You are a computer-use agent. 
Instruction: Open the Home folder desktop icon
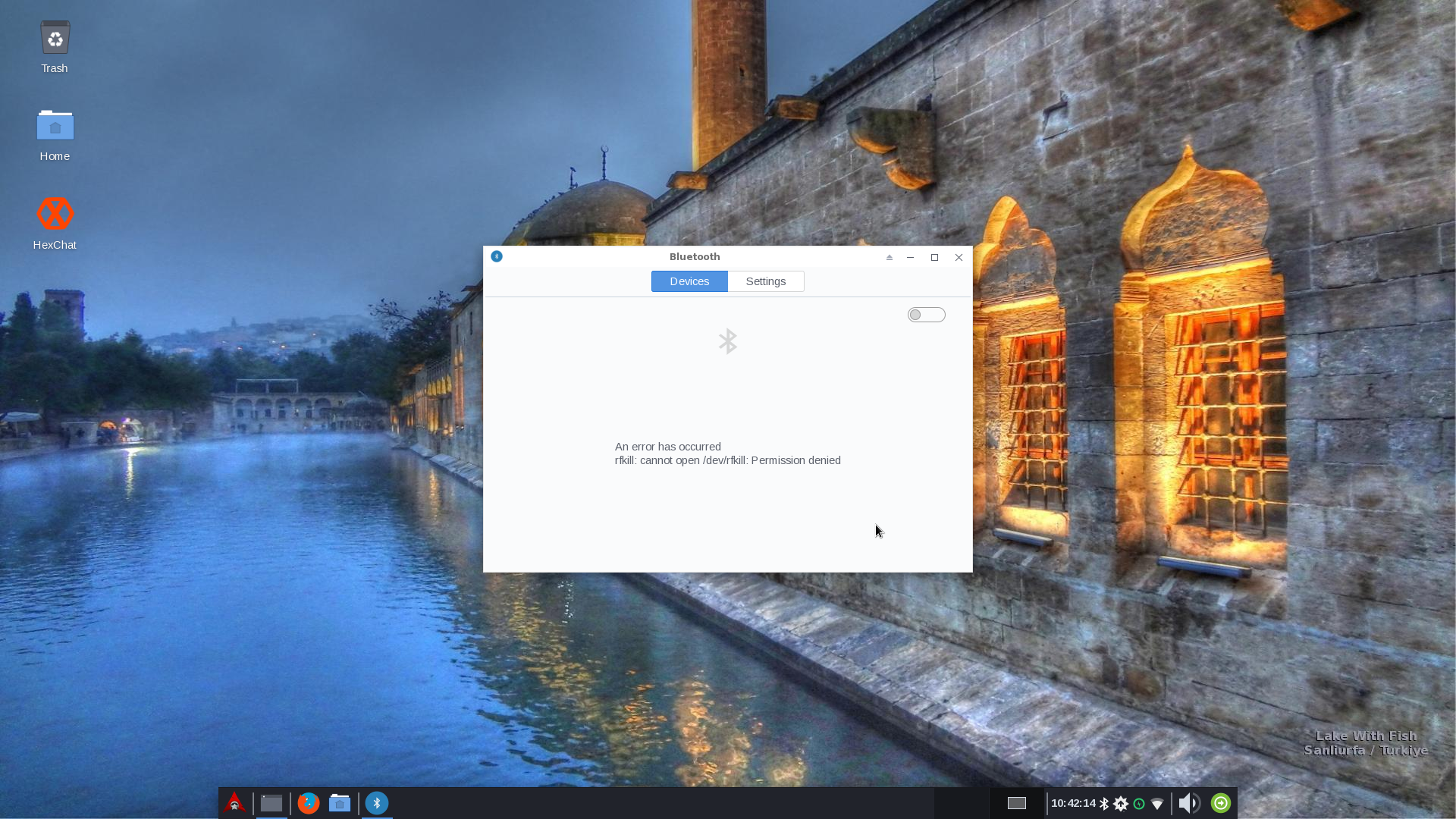(x=55, y=135)
